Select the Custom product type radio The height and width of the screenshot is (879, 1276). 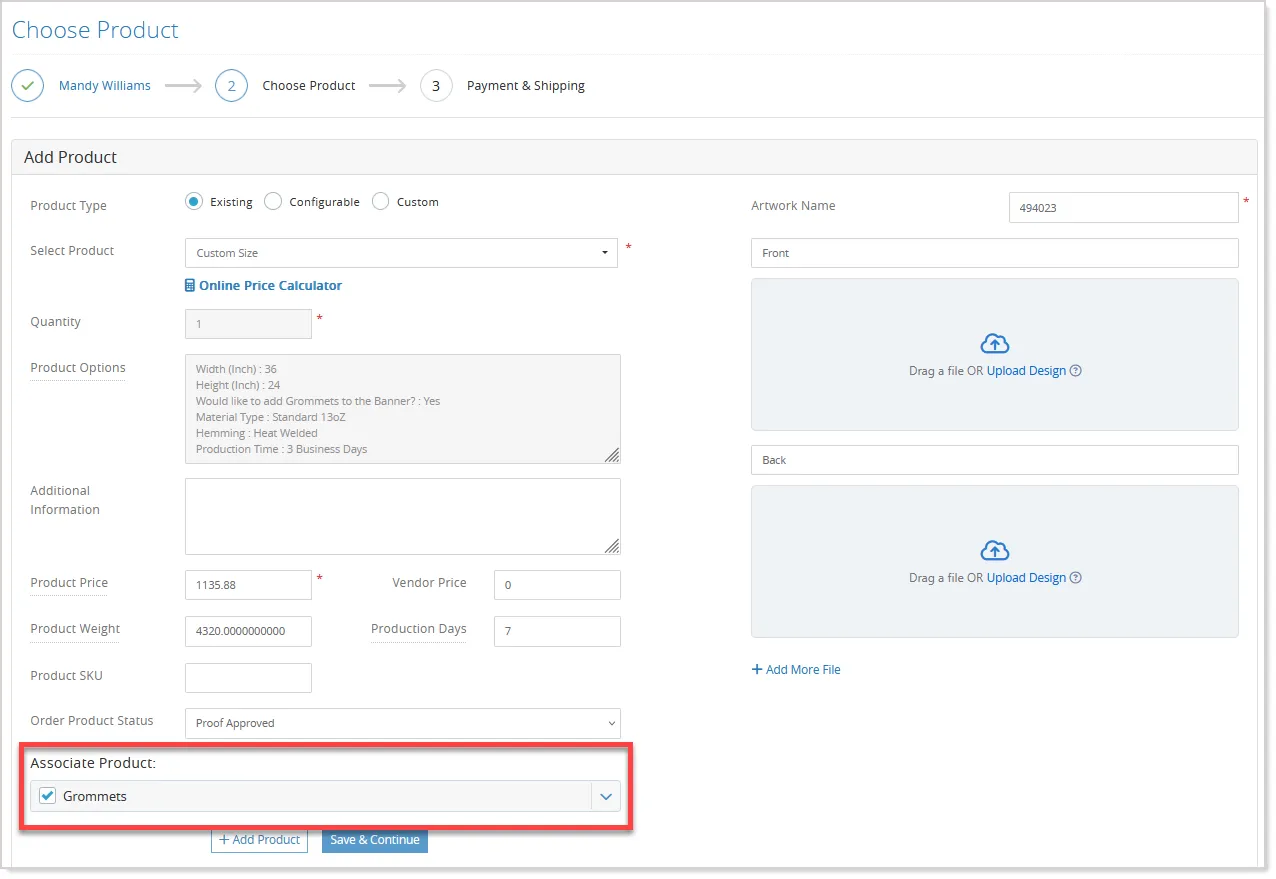pos(380,202)
